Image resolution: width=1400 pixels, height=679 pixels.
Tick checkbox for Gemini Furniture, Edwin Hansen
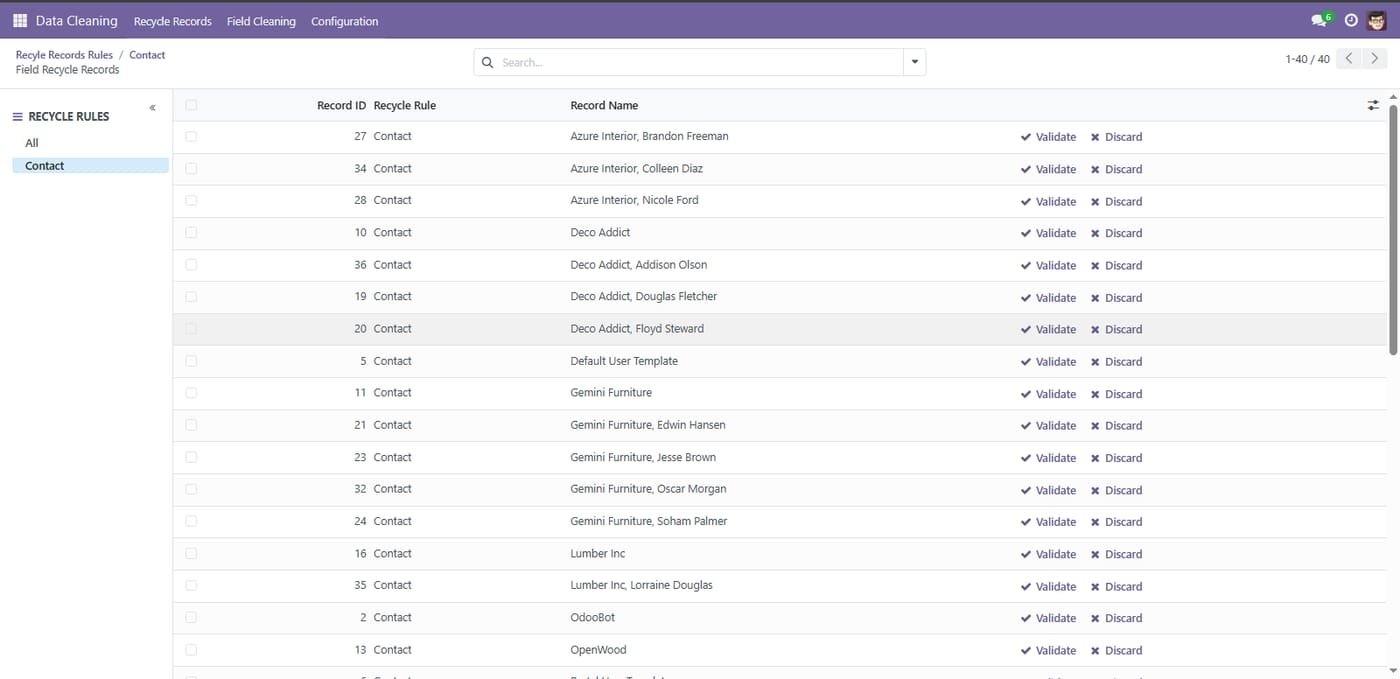tap(191, 425)
